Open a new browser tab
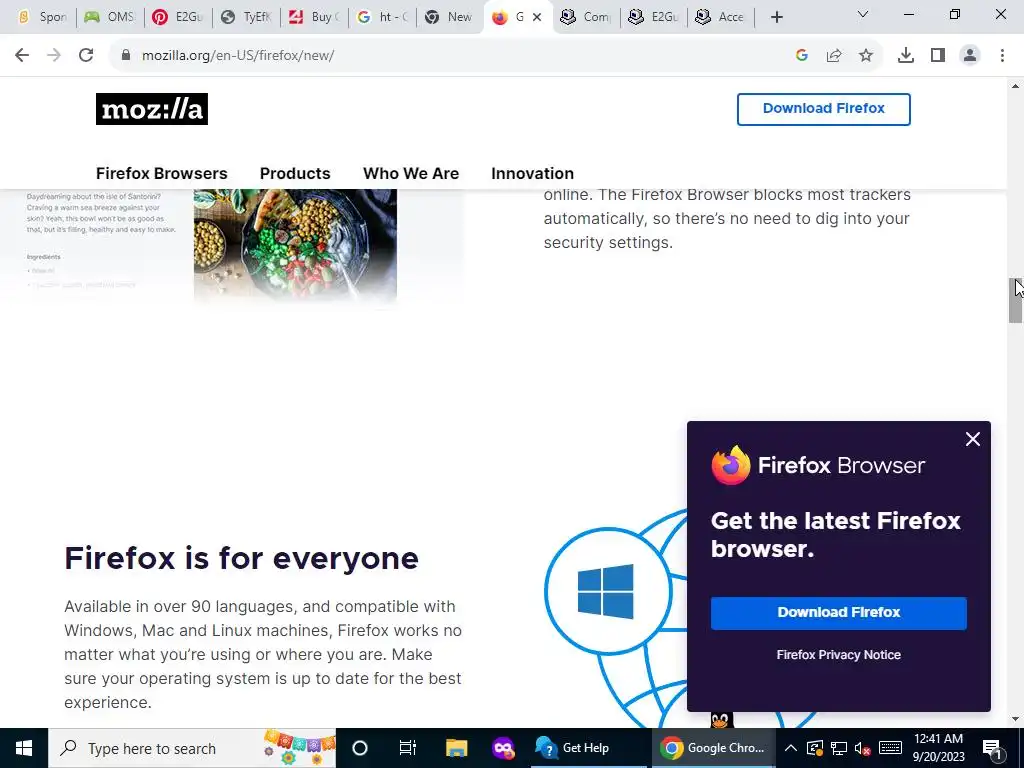The width and height of the screenshot is (1024, 768). coord(776,18)
